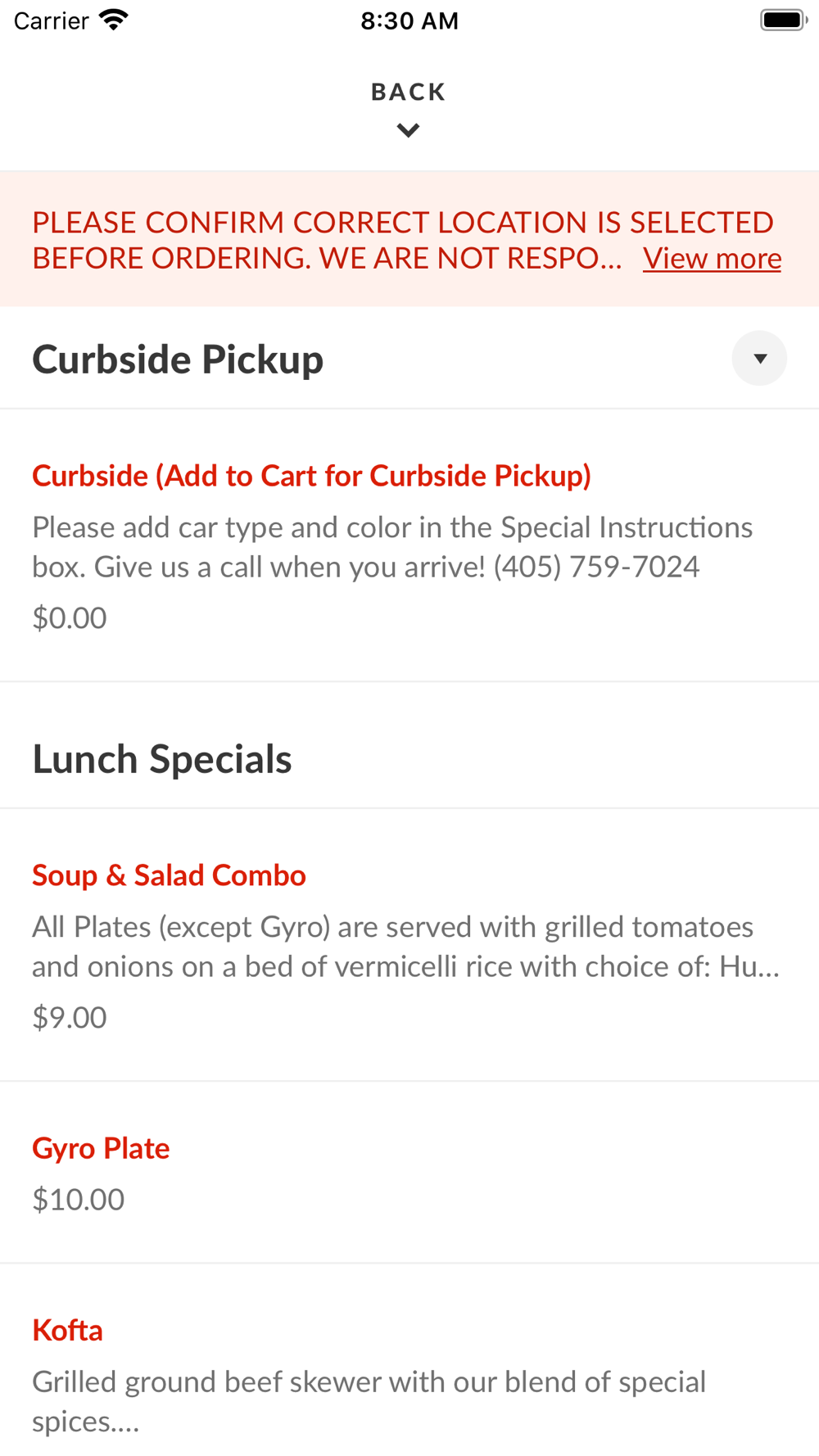Open Curbside (Add to Cart) item
Viewport: 819px width, 1456px height.
pyautogui.click(x=311, y=476)
